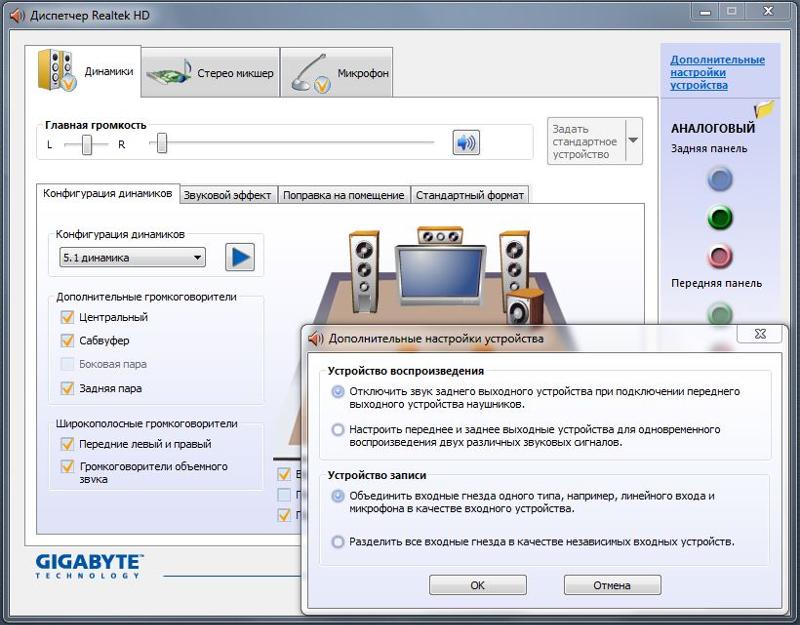Open the Конфигурация динамиков tab
Image resolution: width=800 pixels, height=625 pixels.
coord(108,194)
